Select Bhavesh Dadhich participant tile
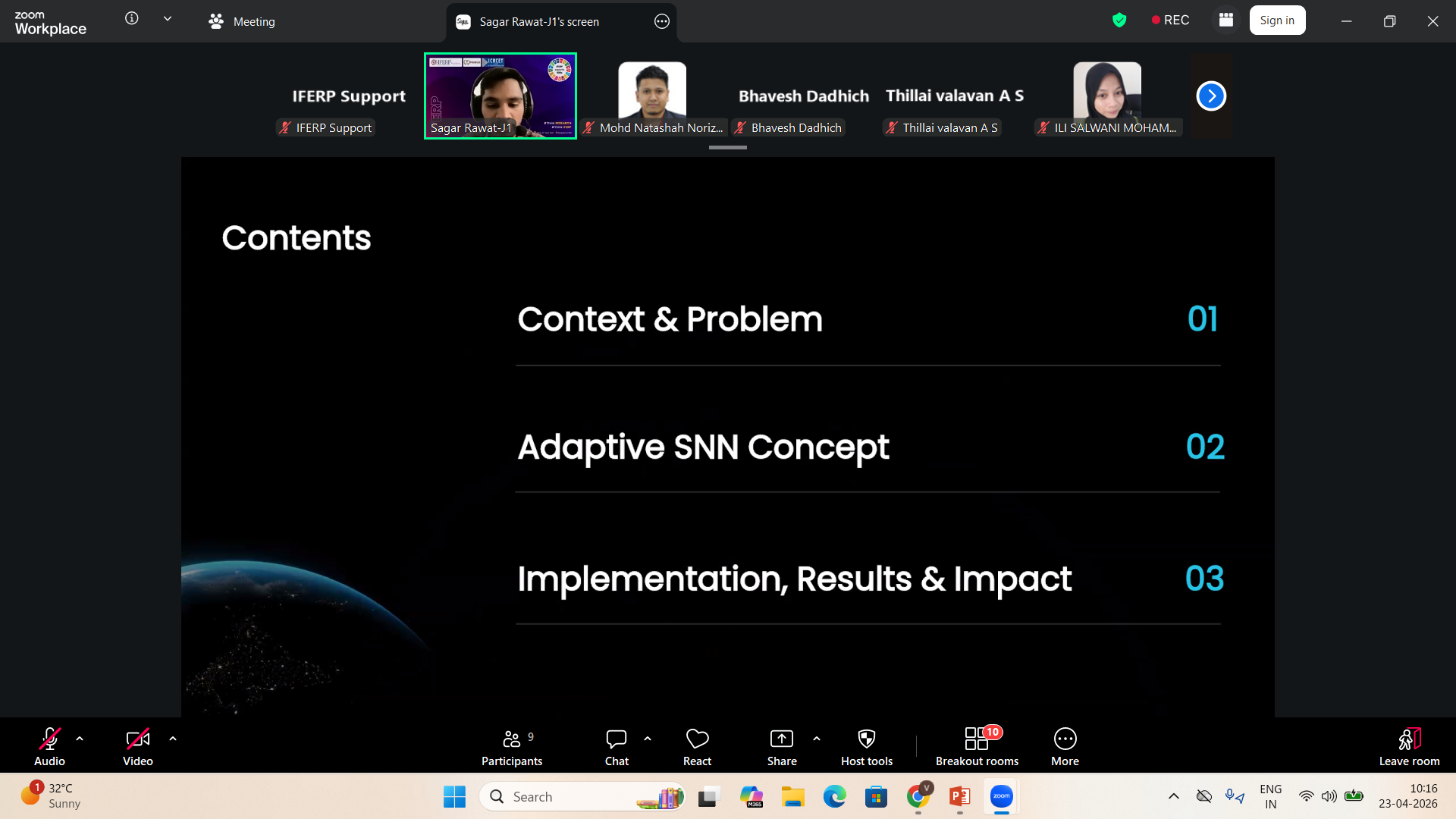 804,96
